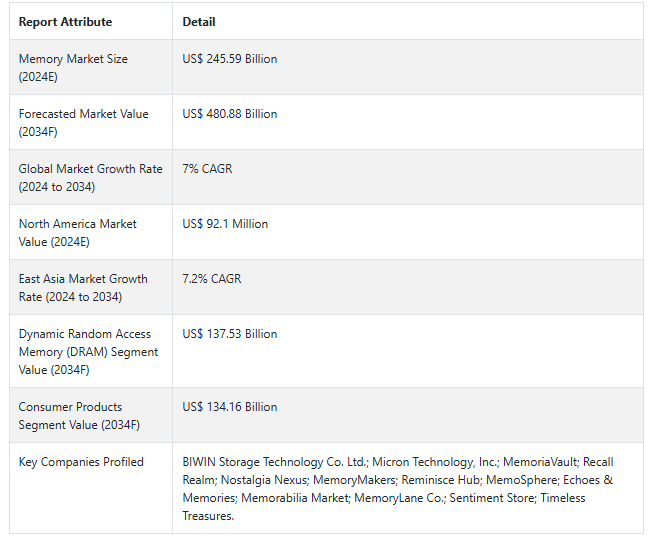Select the North America Market Value cell
The height and width of the screenshot is (538, 651).
click(91, 232)
